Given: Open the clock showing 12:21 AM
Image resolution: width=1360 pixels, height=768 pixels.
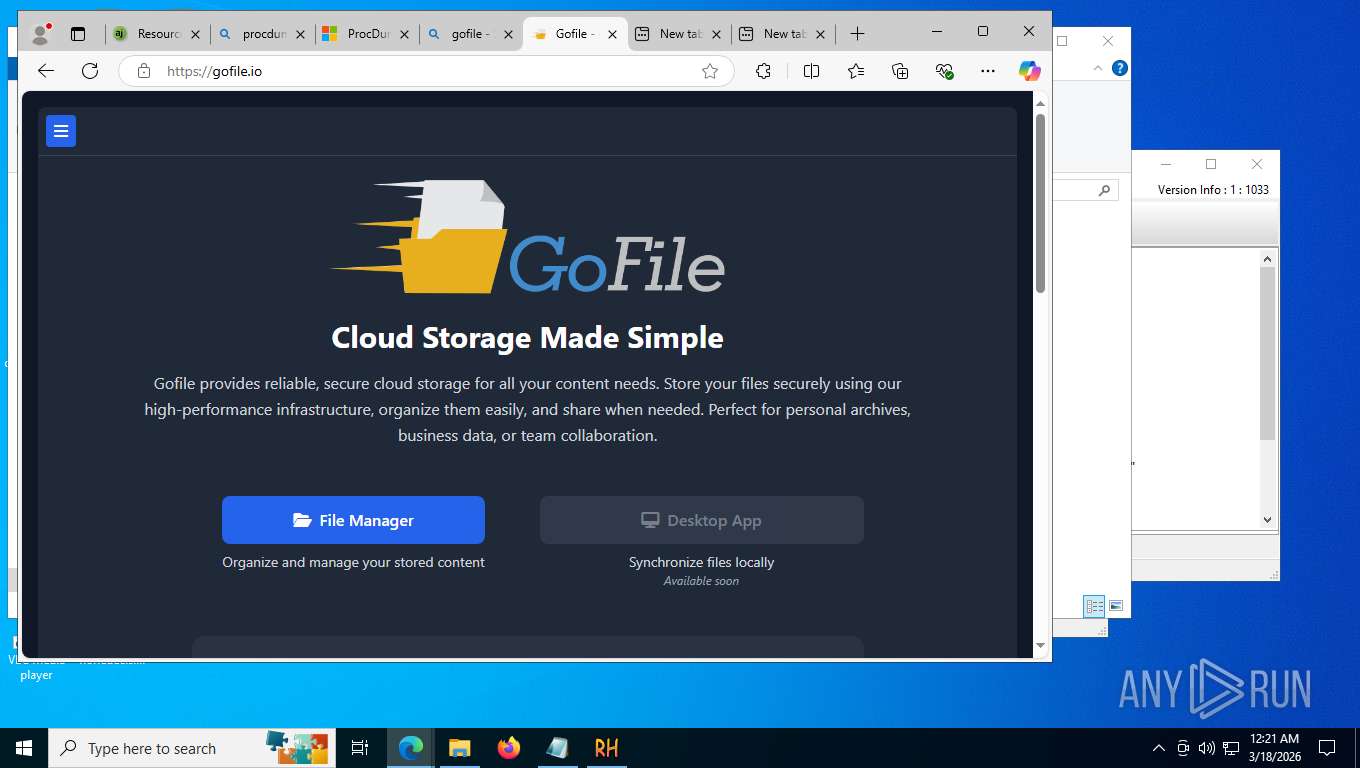Looking at the screenshot, I should 1274,748.
